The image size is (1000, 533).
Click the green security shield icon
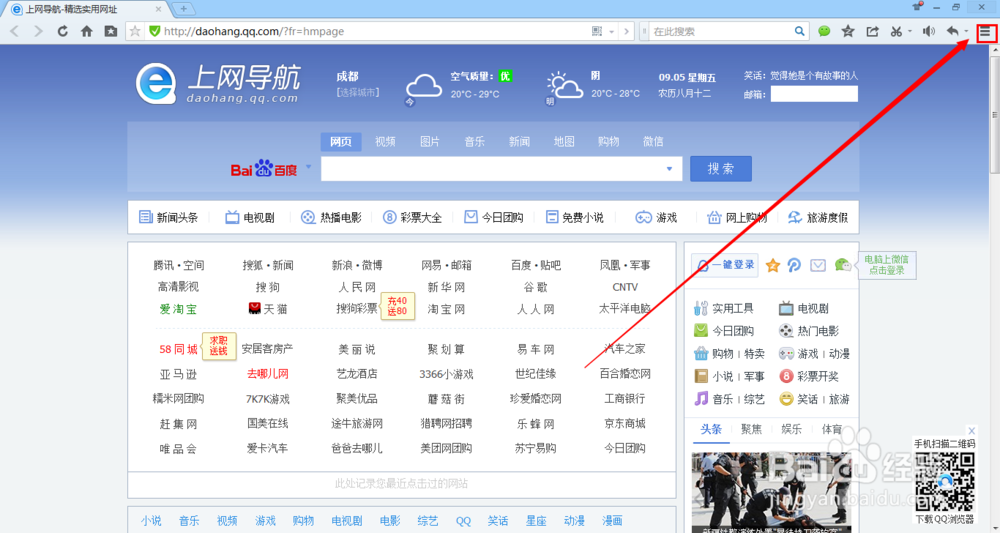[x=154, y=31]
